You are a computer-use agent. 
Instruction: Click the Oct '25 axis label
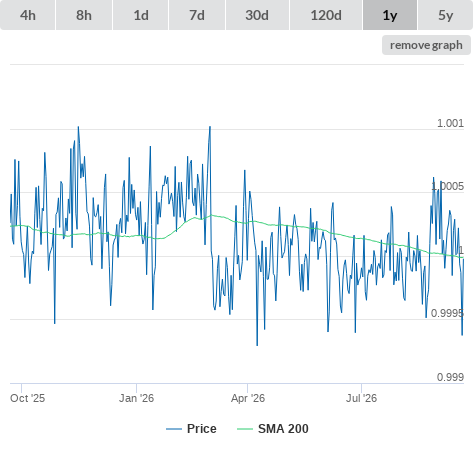click(x=27, y=398)
